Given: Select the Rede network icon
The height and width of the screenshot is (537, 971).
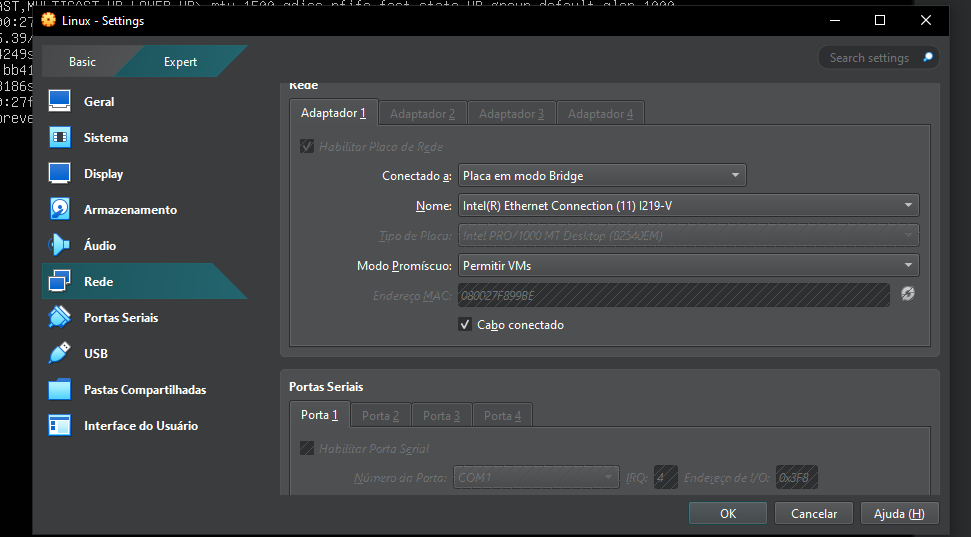Looking at the screenshot, I should [59, 281].
